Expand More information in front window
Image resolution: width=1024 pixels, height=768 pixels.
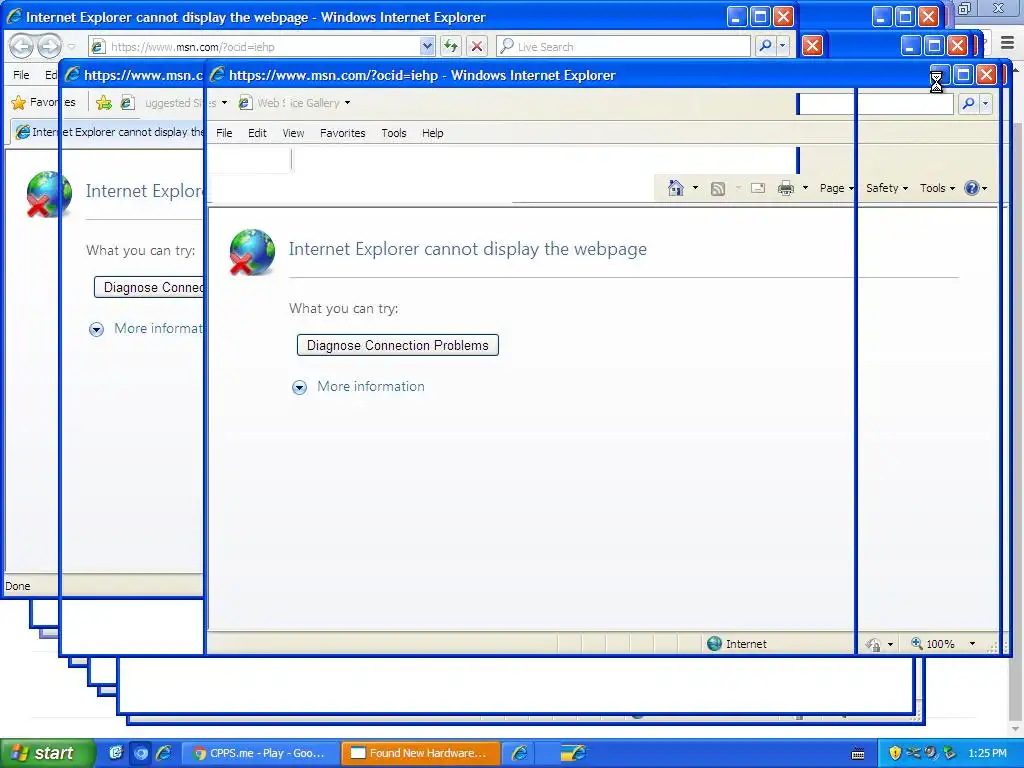click(358, 387)
